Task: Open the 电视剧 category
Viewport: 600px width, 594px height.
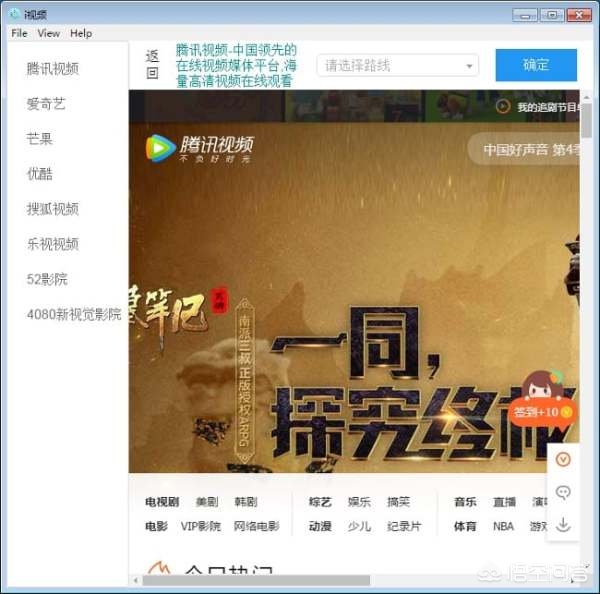Action: (x=162, y=502)
